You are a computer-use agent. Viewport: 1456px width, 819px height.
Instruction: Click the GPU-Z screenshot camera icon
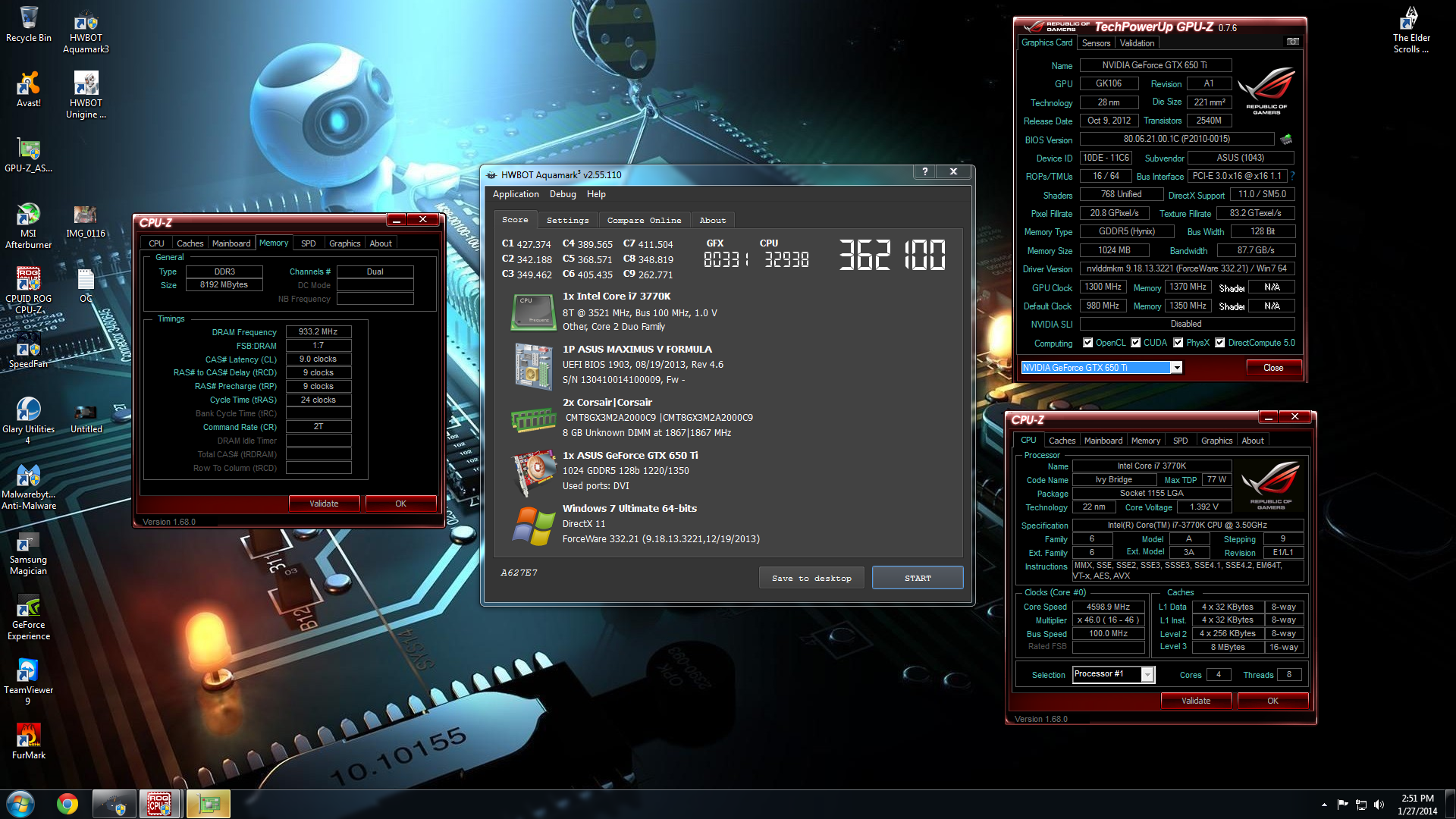1293,42
